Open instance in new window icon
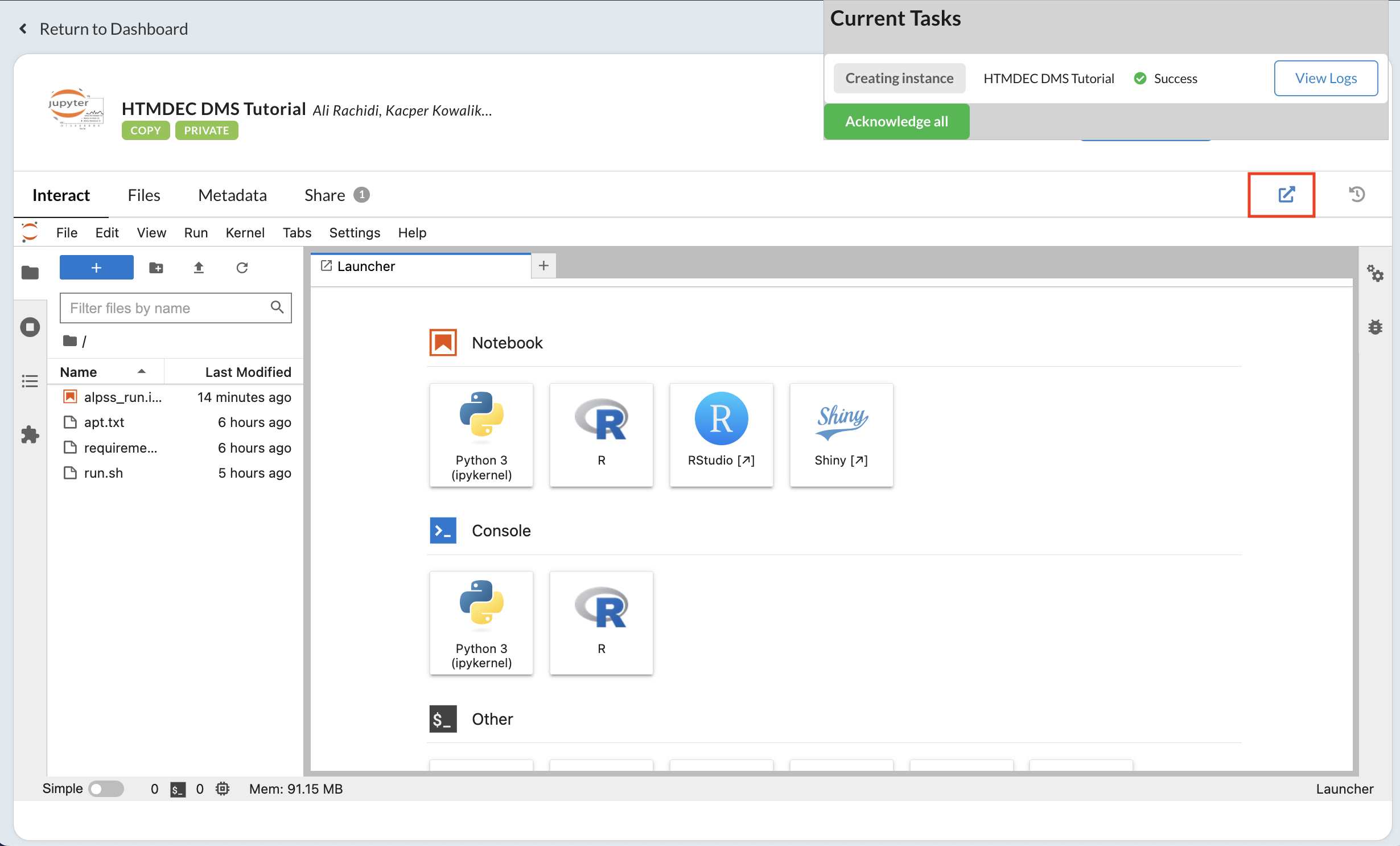Image resolution: width=1400 pixels, height=846 pixels. 1286,195
